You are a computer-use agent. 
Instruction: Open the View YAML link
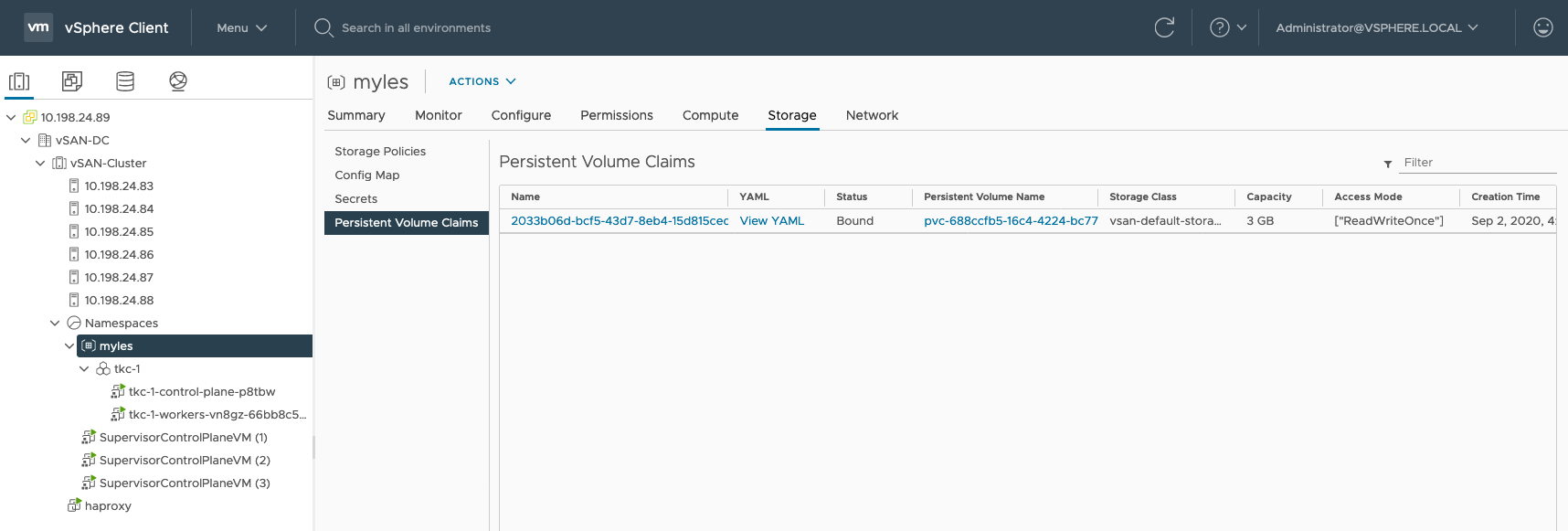tap(772, 221)
